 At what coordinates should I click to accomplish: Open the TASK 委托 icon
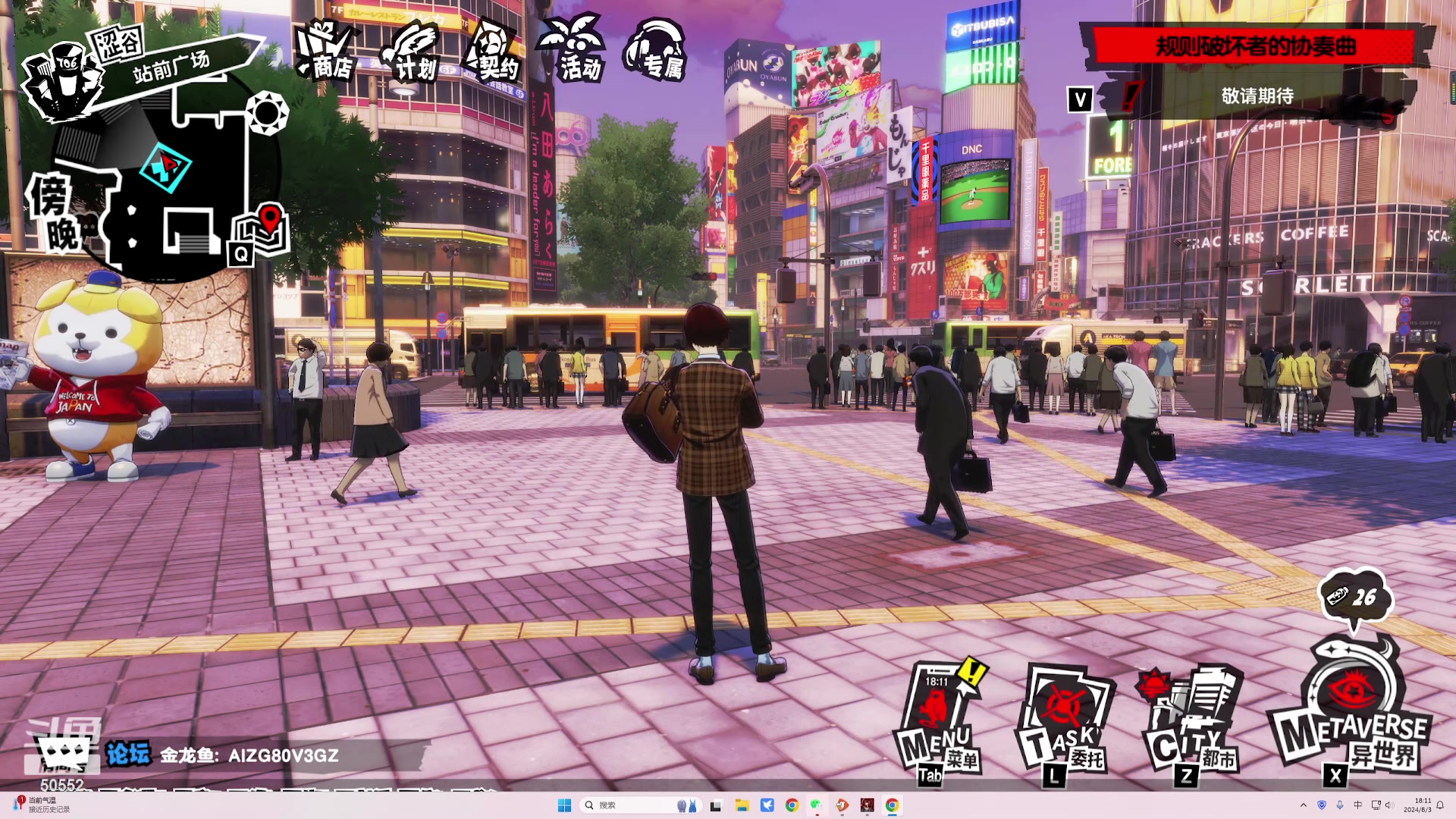point(1064,717)
